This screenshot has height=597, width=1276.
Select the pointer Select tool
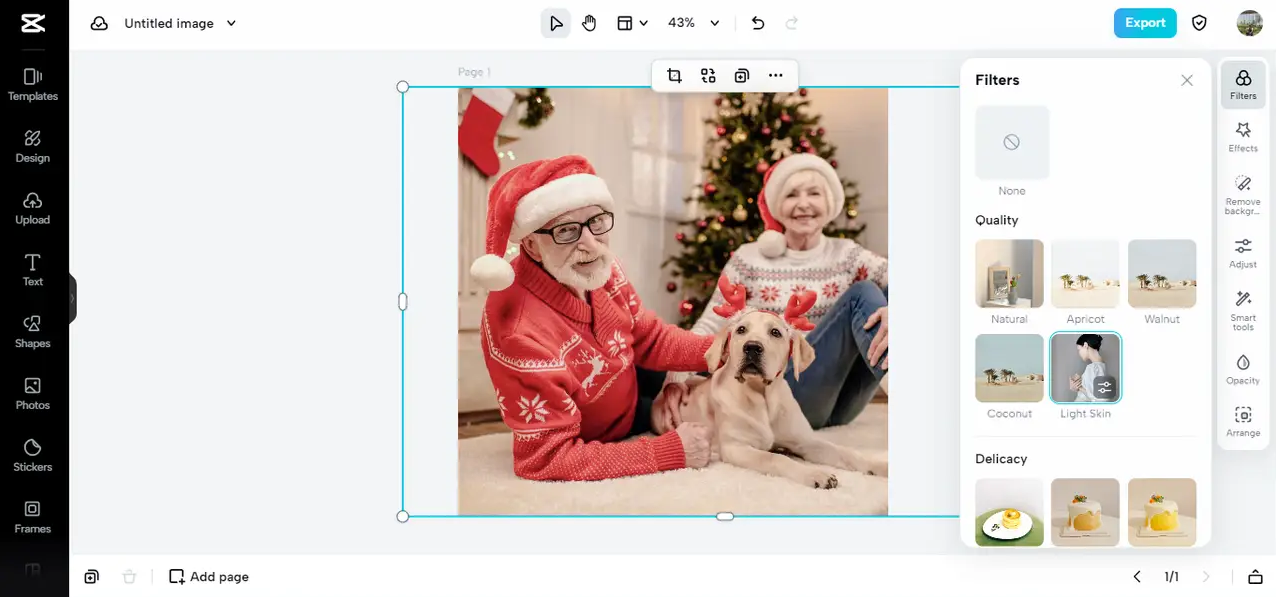556,23
